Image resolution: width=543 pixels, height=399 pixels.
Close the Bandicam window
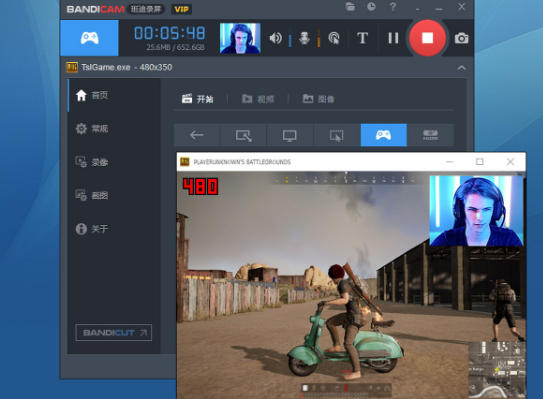pyautogui.click(x=461, y=7)
